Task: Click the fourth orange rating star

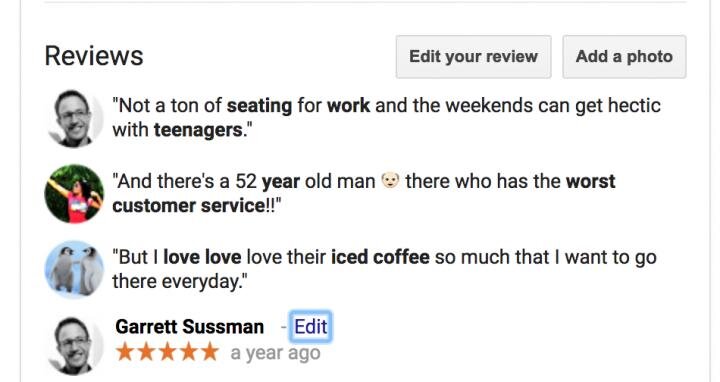Action: (188, 352)
